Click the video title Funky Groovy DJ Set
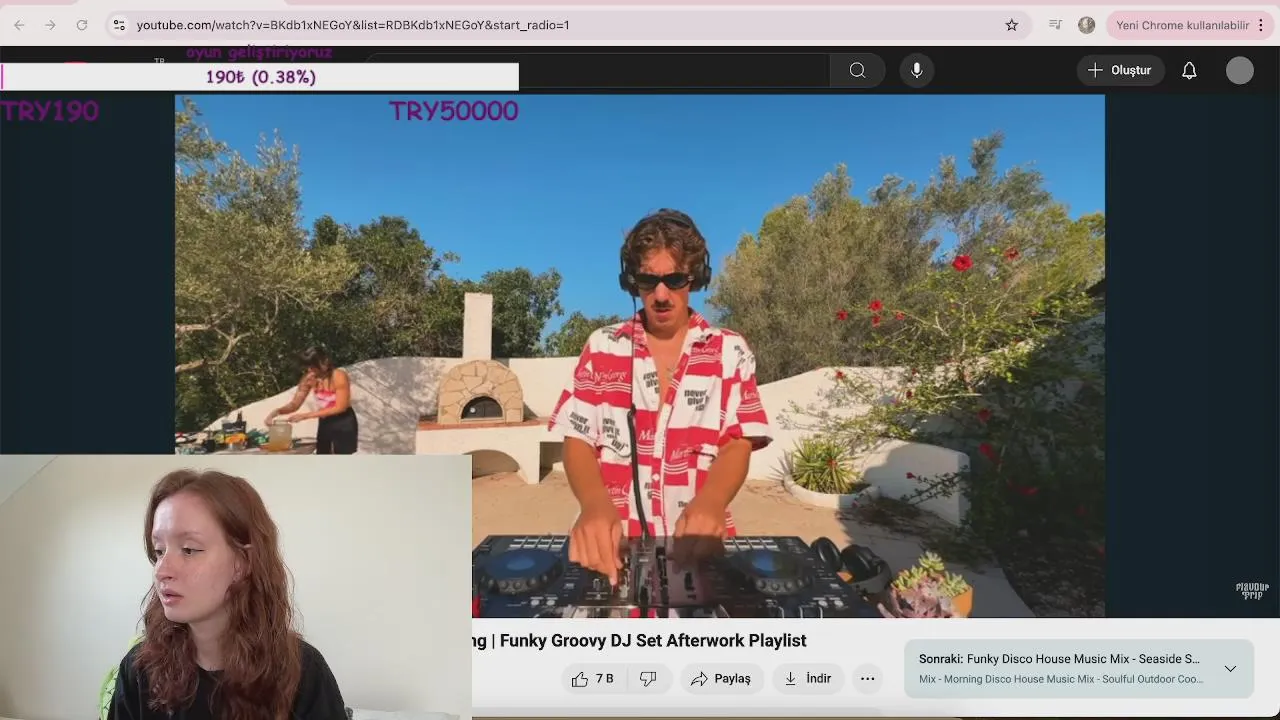The image size is (1280, 720). 640,640
